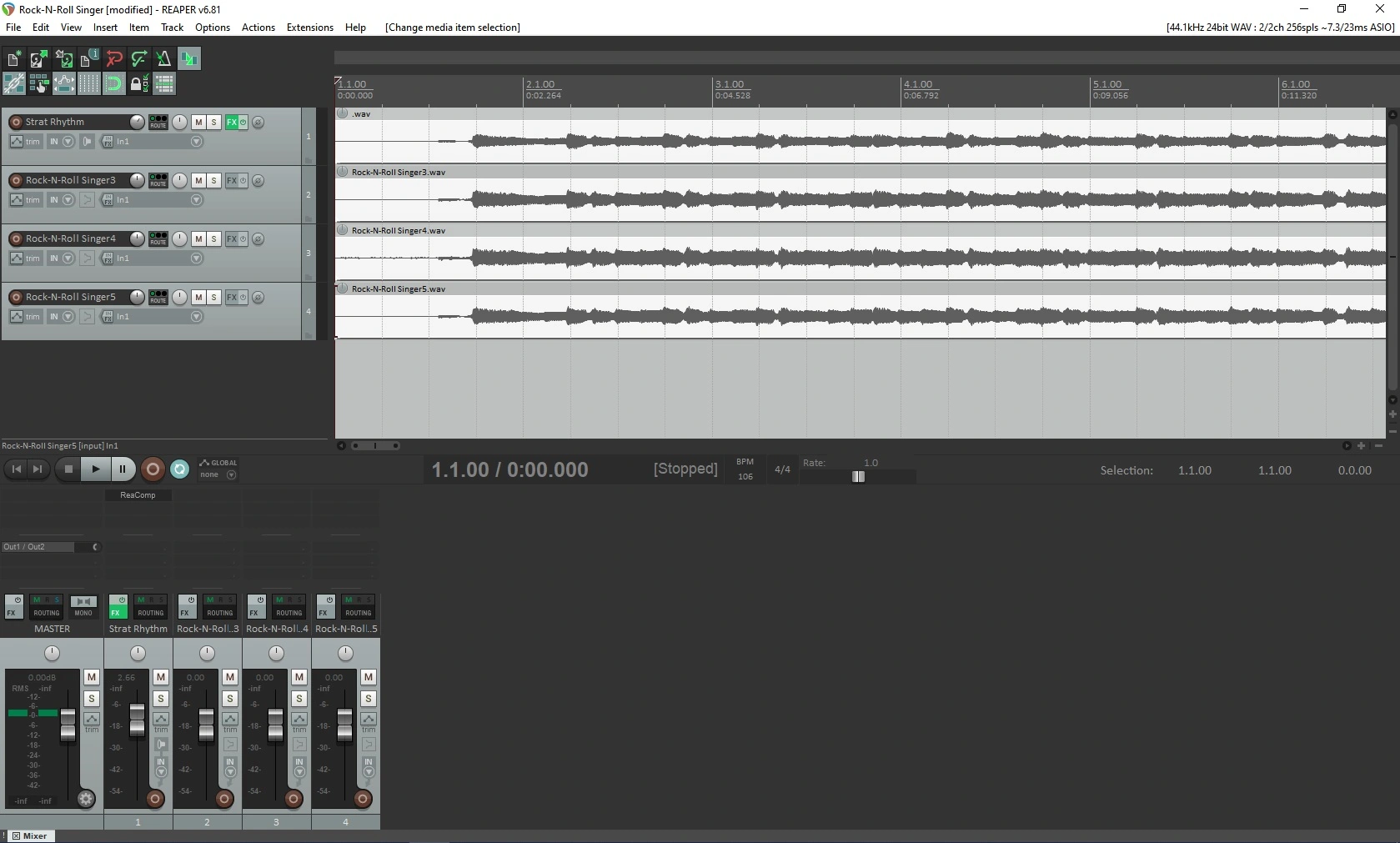Click BPM 106 tempo field
1400x843 pixels.
click(x=745, y=477)
